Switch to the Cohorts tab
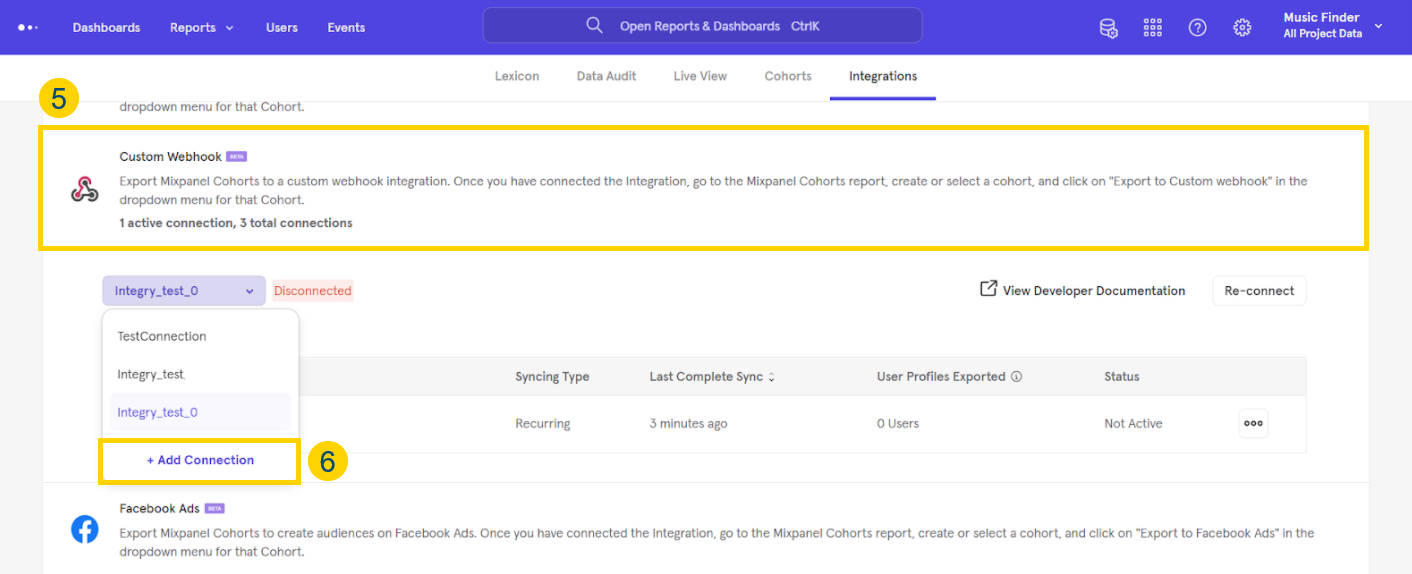The height and width of the screenshot is (574, 1412). tap(788, 76)
